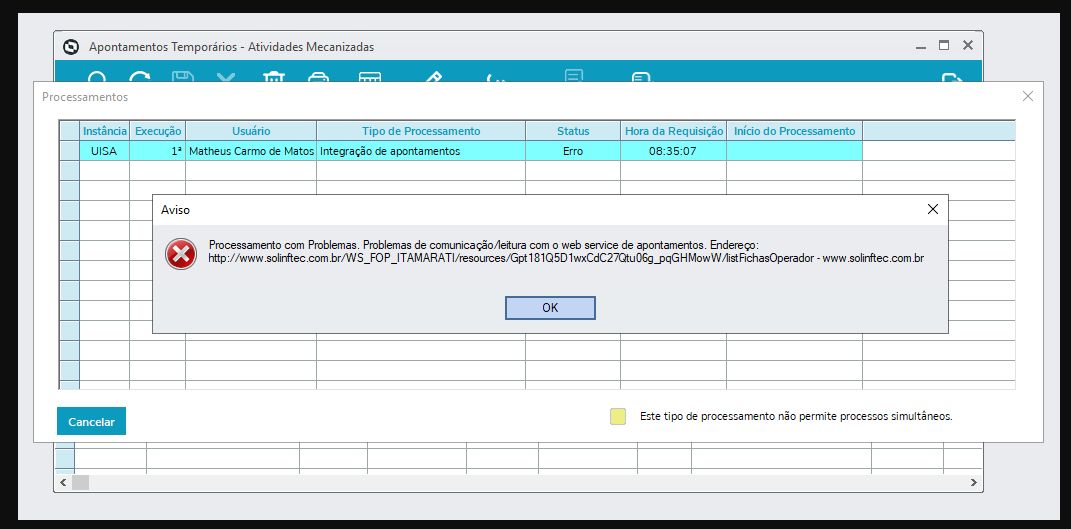This screenshot has width=1071, height=529.
Task: Close the Processamentos window
Action: (x=1027, y=96)
